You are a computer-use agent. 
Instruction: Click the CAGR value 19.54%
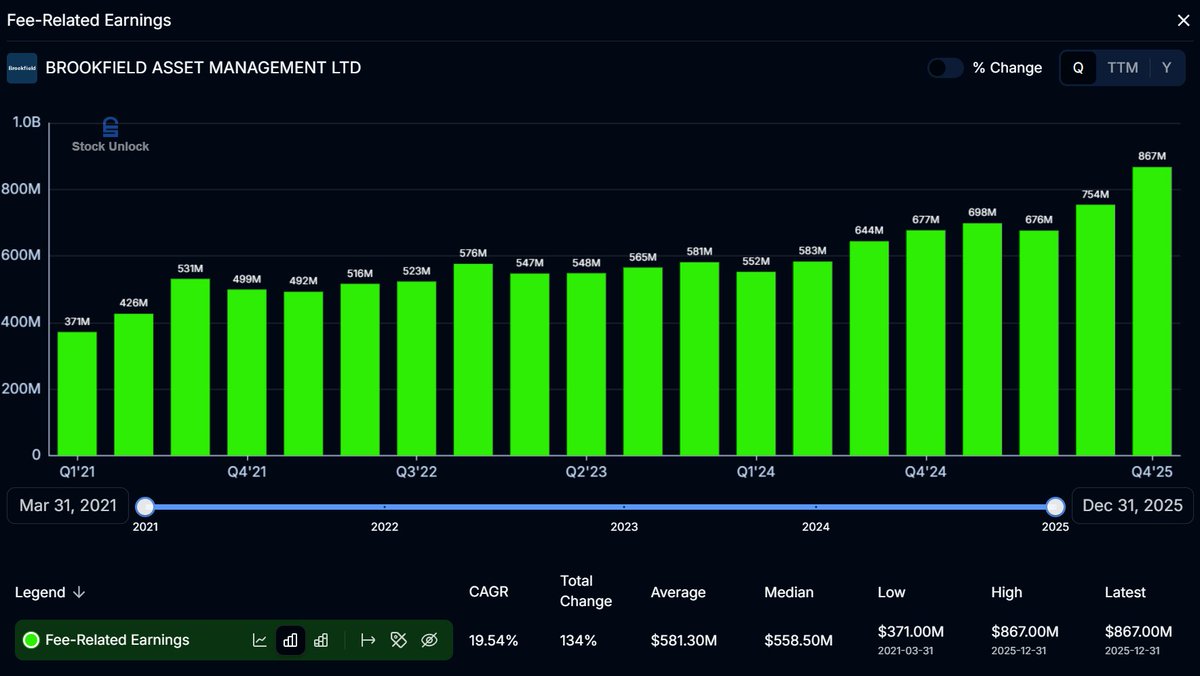click(x=494, y=640)
